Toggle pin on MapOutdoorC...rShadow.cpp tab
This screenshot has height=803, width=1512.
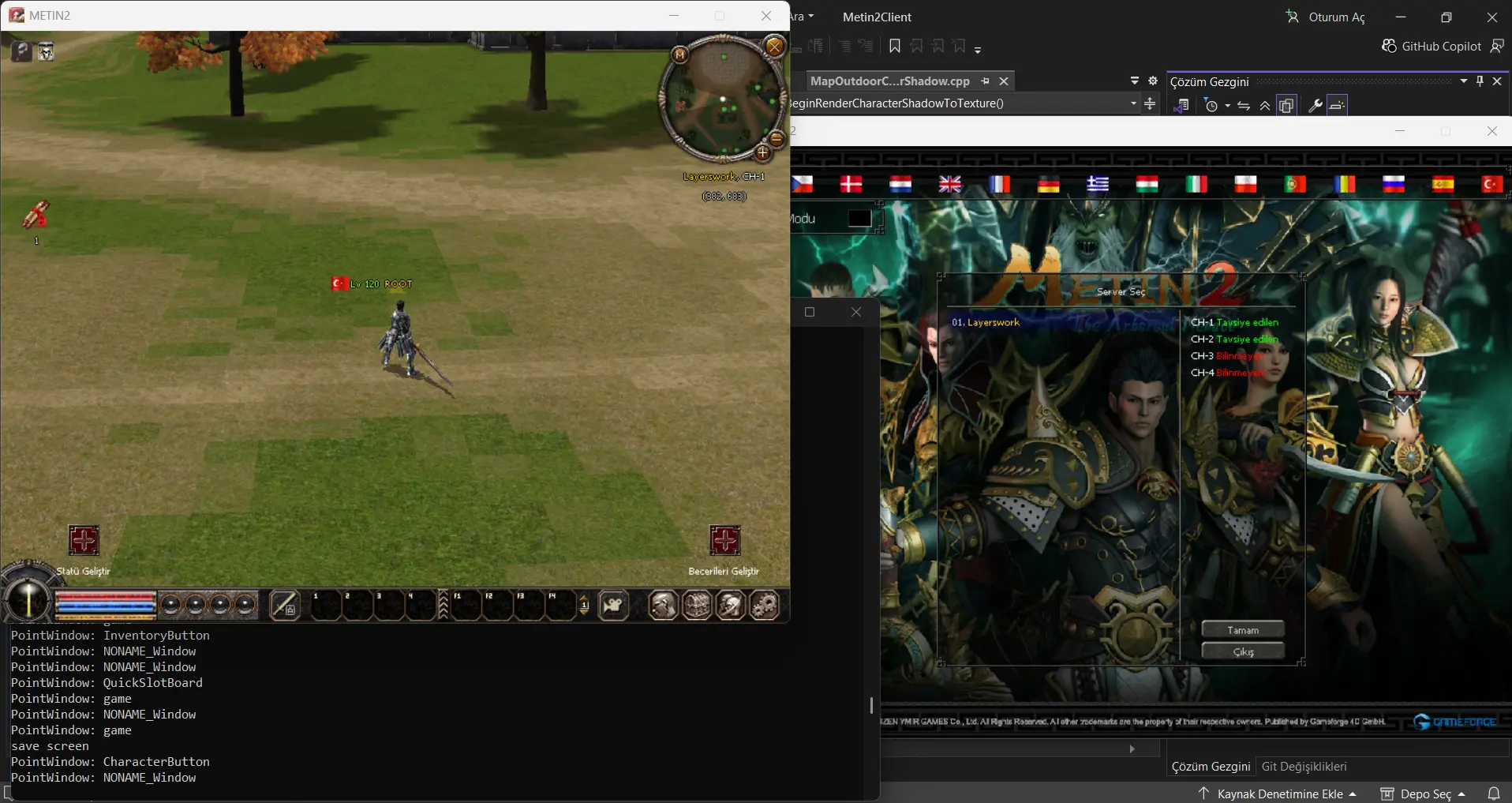click(x=985, y=81)
